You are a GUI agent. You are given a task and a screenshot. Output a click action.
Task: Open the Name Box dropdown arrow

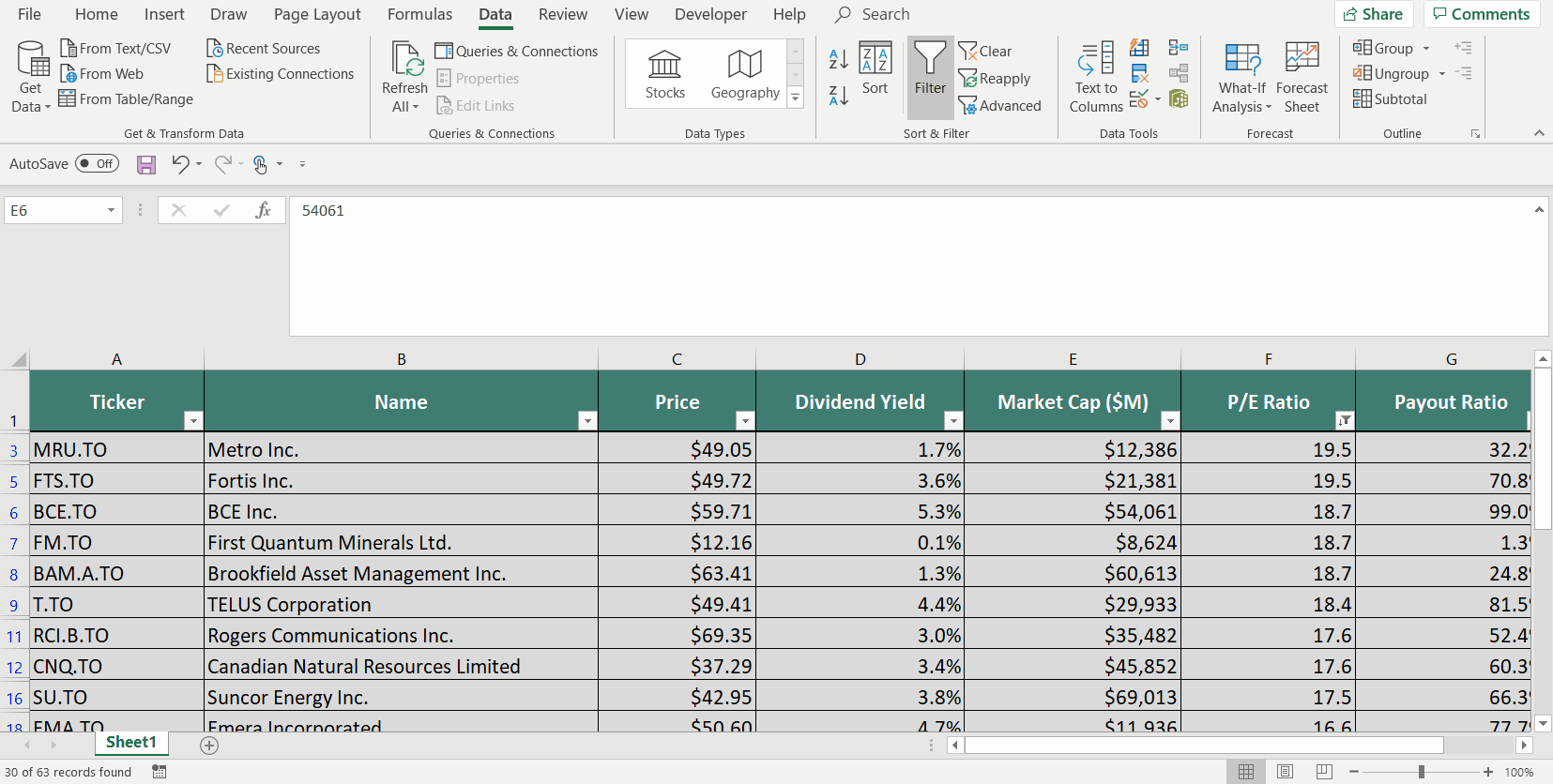111,210
